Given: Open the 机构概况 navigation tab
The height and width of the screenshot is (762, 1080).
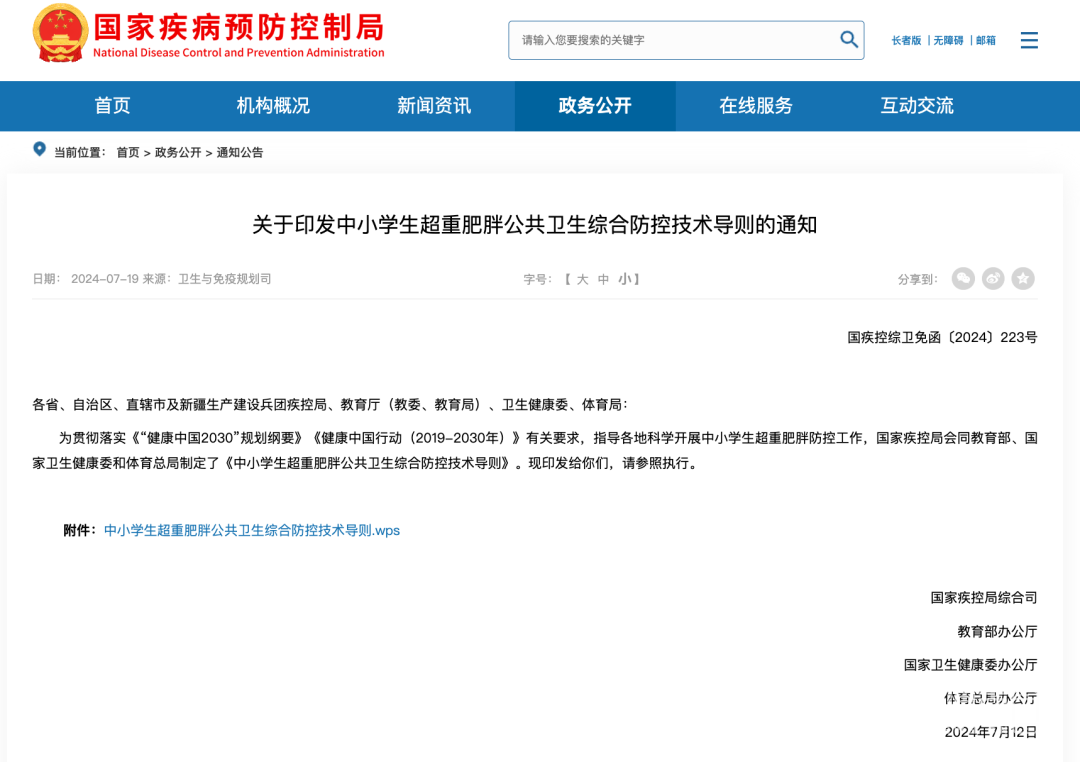Looking at the screenshot, I should tap(273, 106).
